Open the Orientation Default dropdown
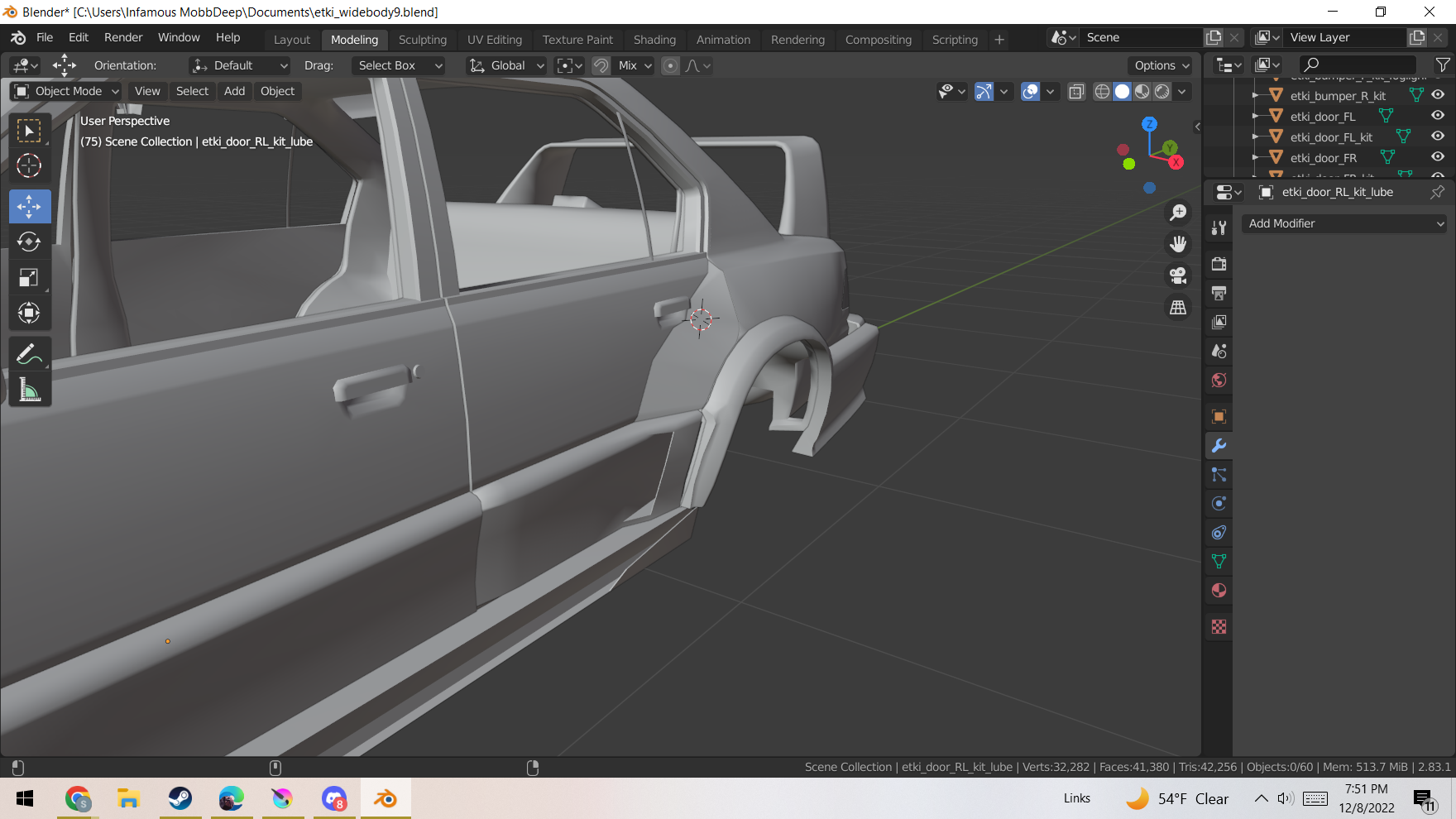This screenshot has width=1456, height=819. coord(239,65)
